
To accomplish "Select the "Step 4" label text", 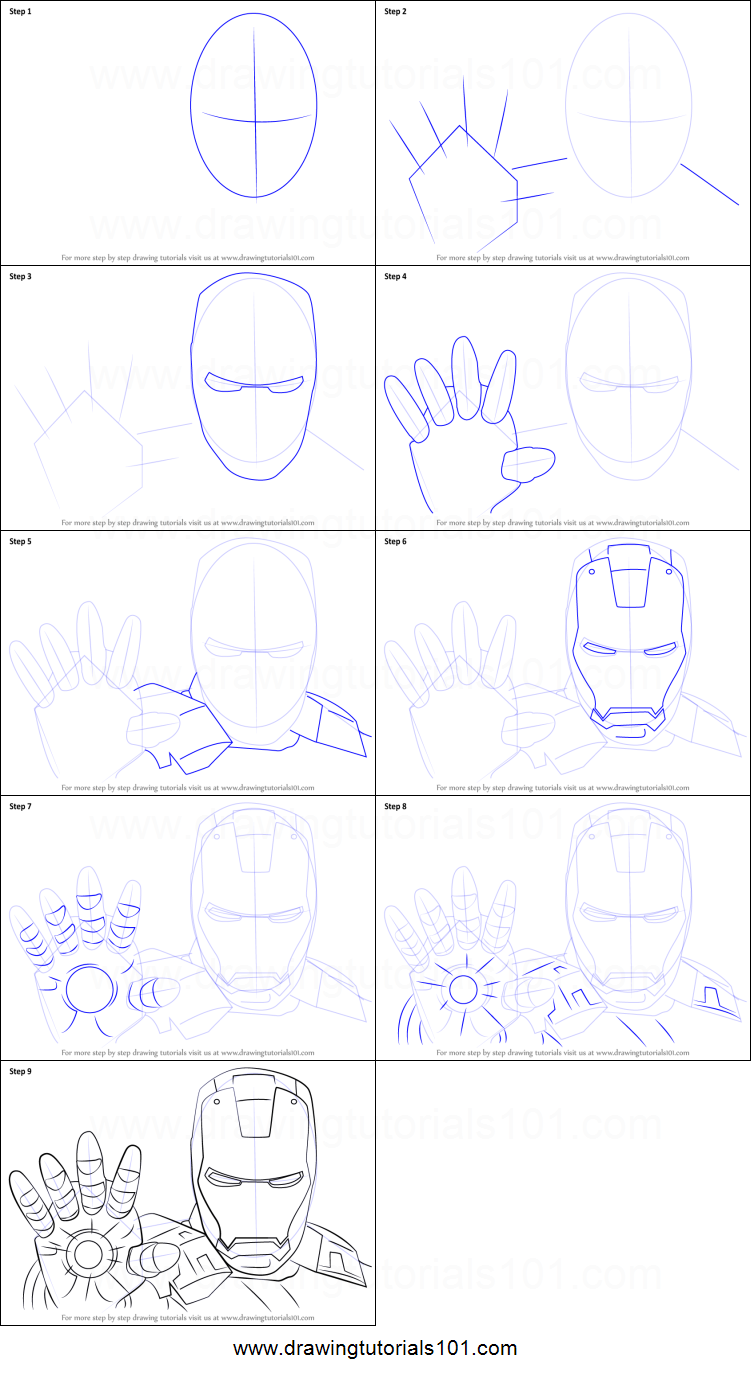I will click(396, 276).
